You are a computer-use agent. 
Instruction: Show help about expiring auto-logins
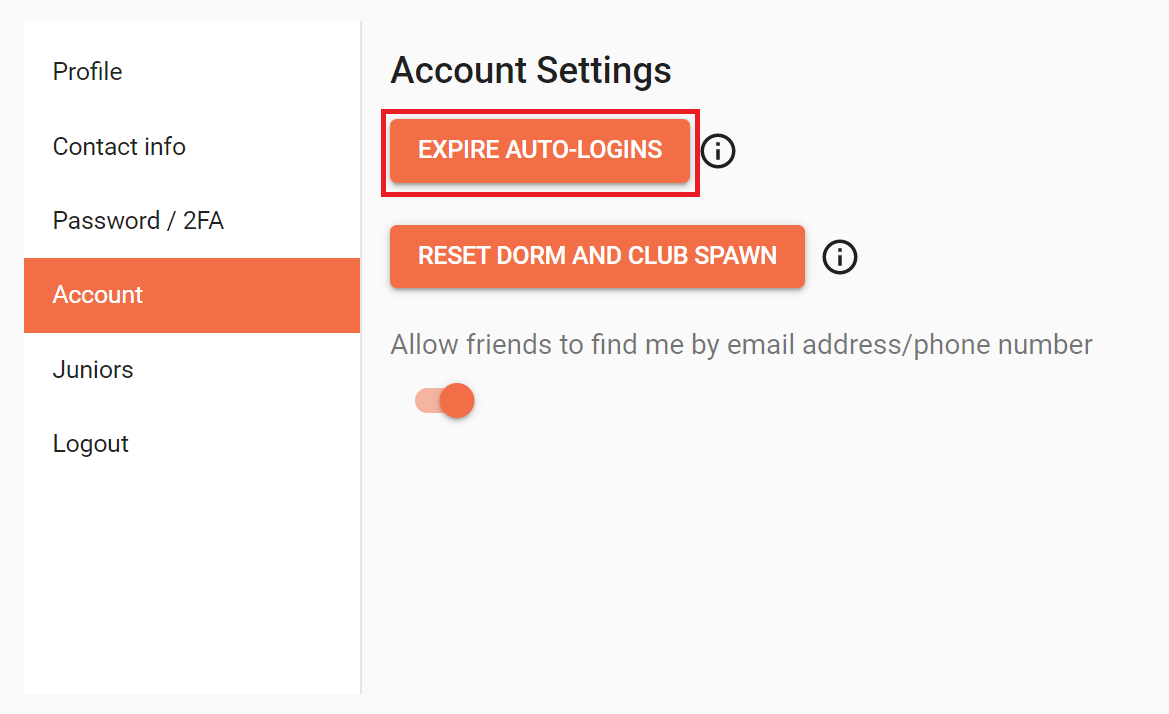click(x=718, y=151)
